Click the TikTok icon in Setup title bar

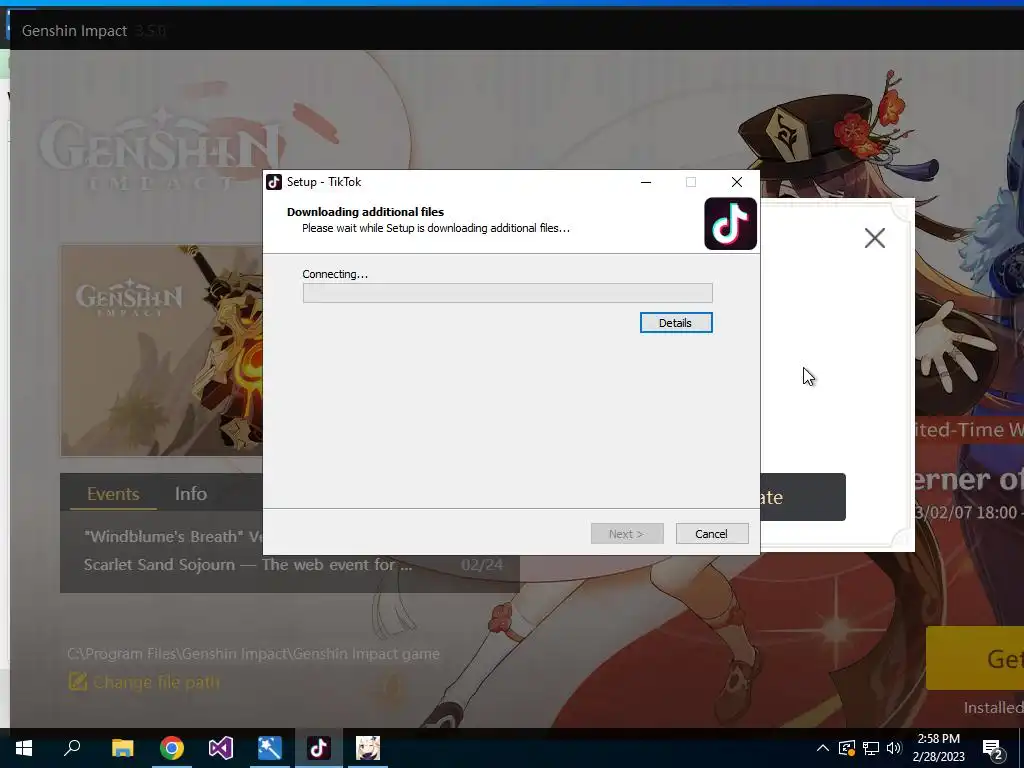click(274, 182)
